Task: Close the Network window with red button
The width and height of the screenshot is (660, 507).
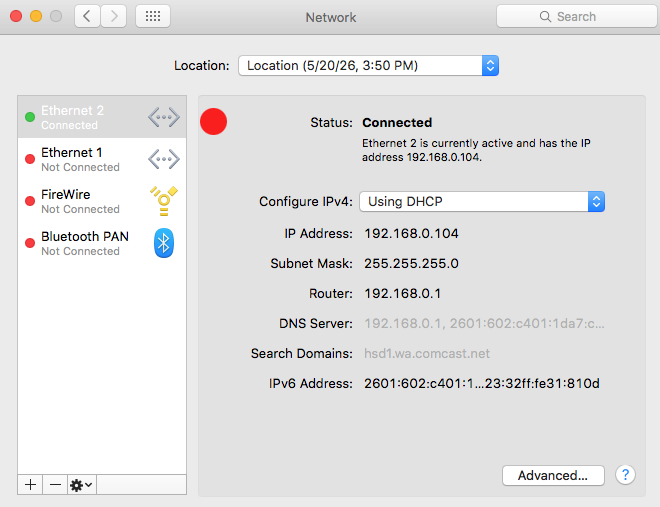Action: (16, 16)
